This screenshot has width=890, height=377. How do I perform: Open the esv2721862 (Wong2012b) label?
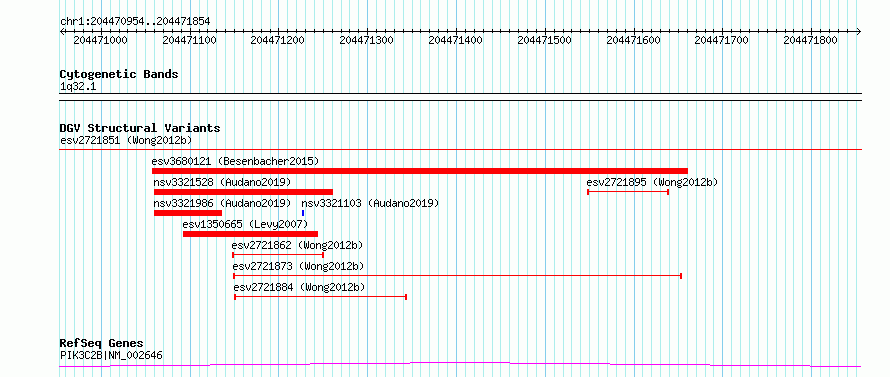(x=297, y=245)
